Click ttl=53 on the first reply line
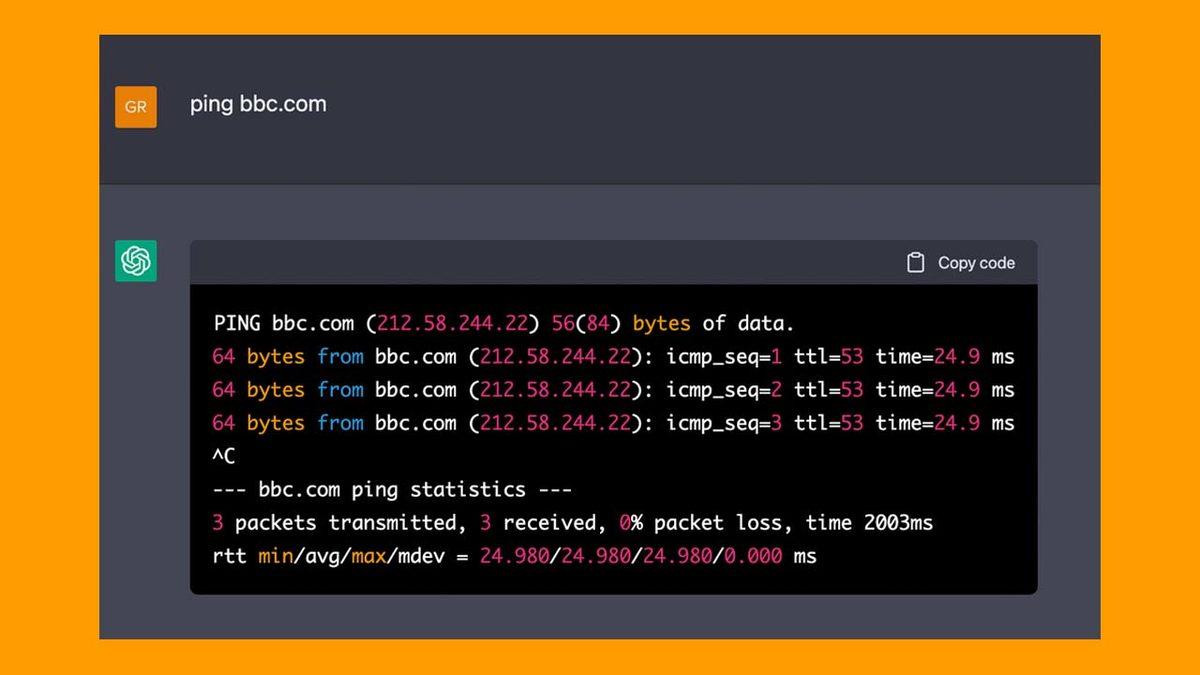This screenshot has height=675, width=1200. 828,356
